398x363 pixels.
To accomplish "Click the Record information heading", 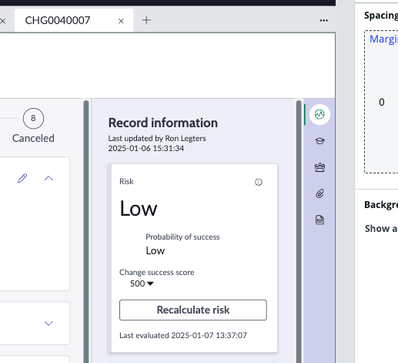I will tap(163, 123).
